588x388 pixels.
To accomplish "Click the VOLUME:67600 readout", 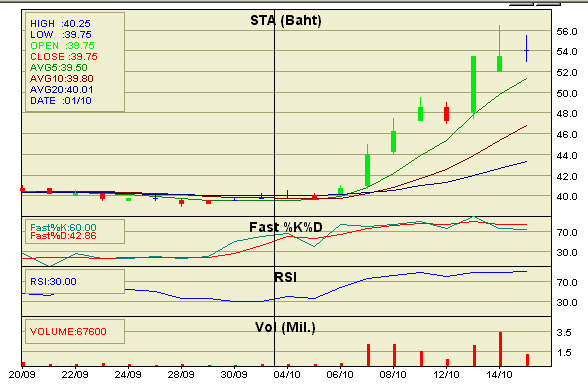I will 68,331.
